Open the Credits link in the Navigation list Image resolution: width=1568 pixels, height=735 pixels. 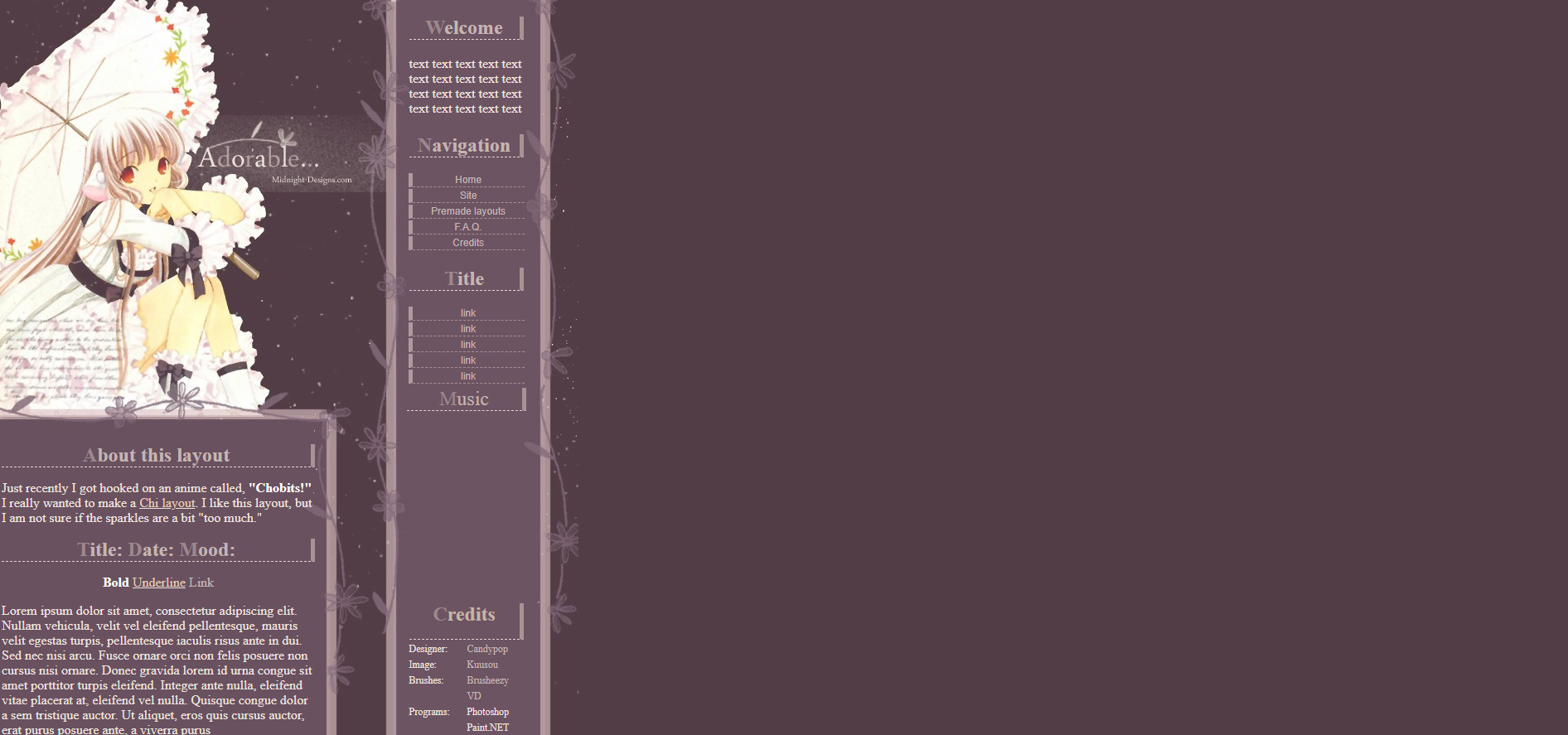[467, 243]
